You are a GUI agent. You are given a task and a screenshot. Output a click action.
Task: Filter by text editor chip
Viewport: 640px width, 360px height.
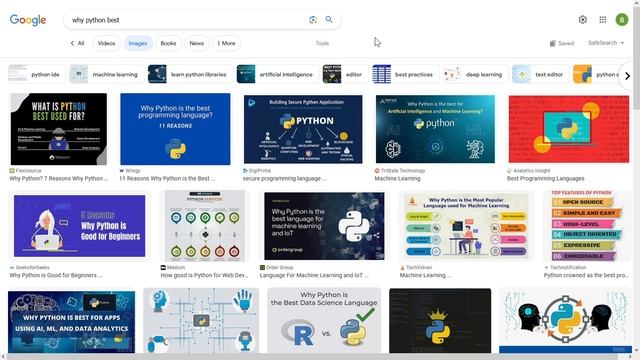click(x=540, y=74)
